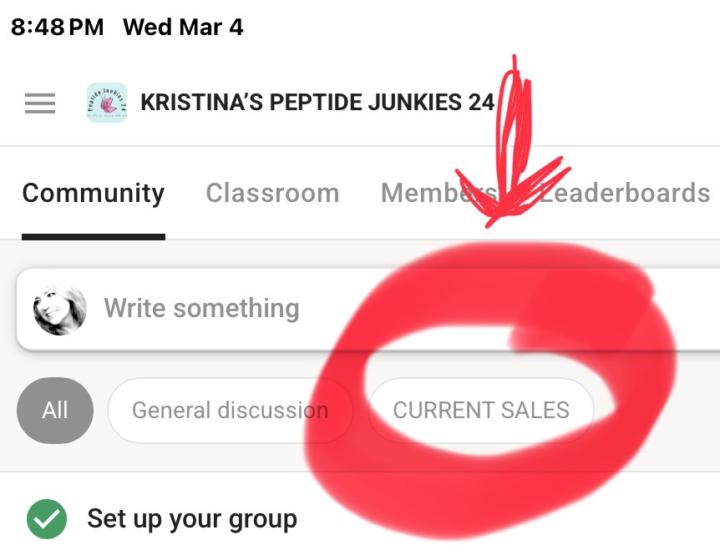Image resolution: width=720 pixels, height=555 pixels.
Task: Click the profile avatar in post box
Action: tap(60, 308)
